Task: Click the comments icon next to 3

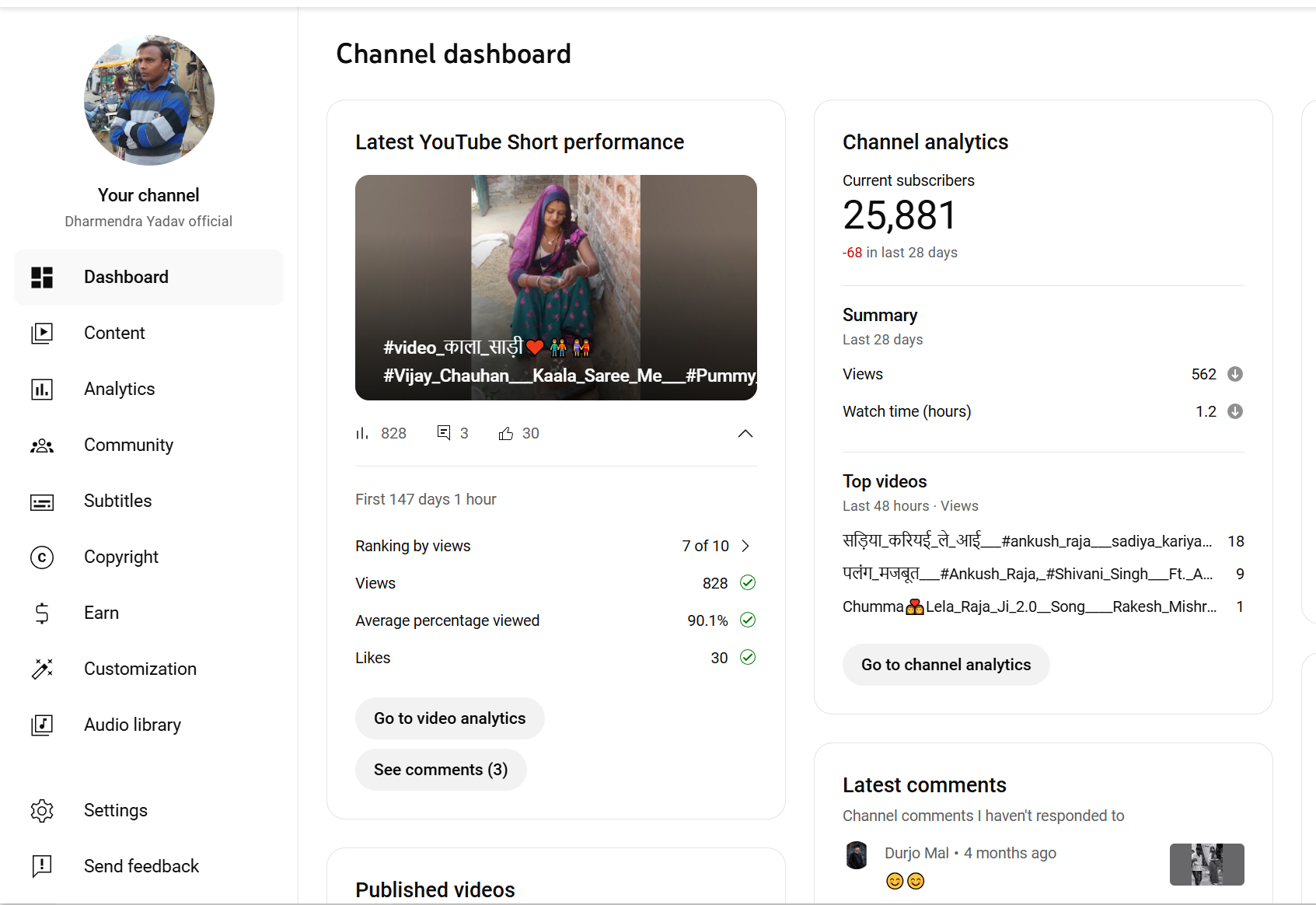Action: tap(444, 432)
